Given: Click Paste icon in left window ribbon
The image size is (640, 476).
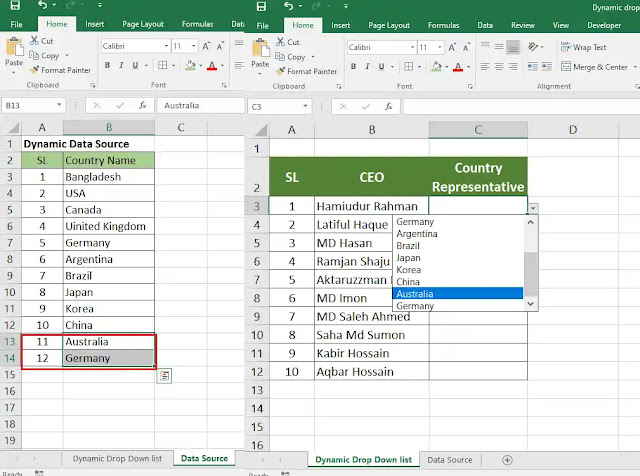Looking at the screenshot, I should point(14,47).
